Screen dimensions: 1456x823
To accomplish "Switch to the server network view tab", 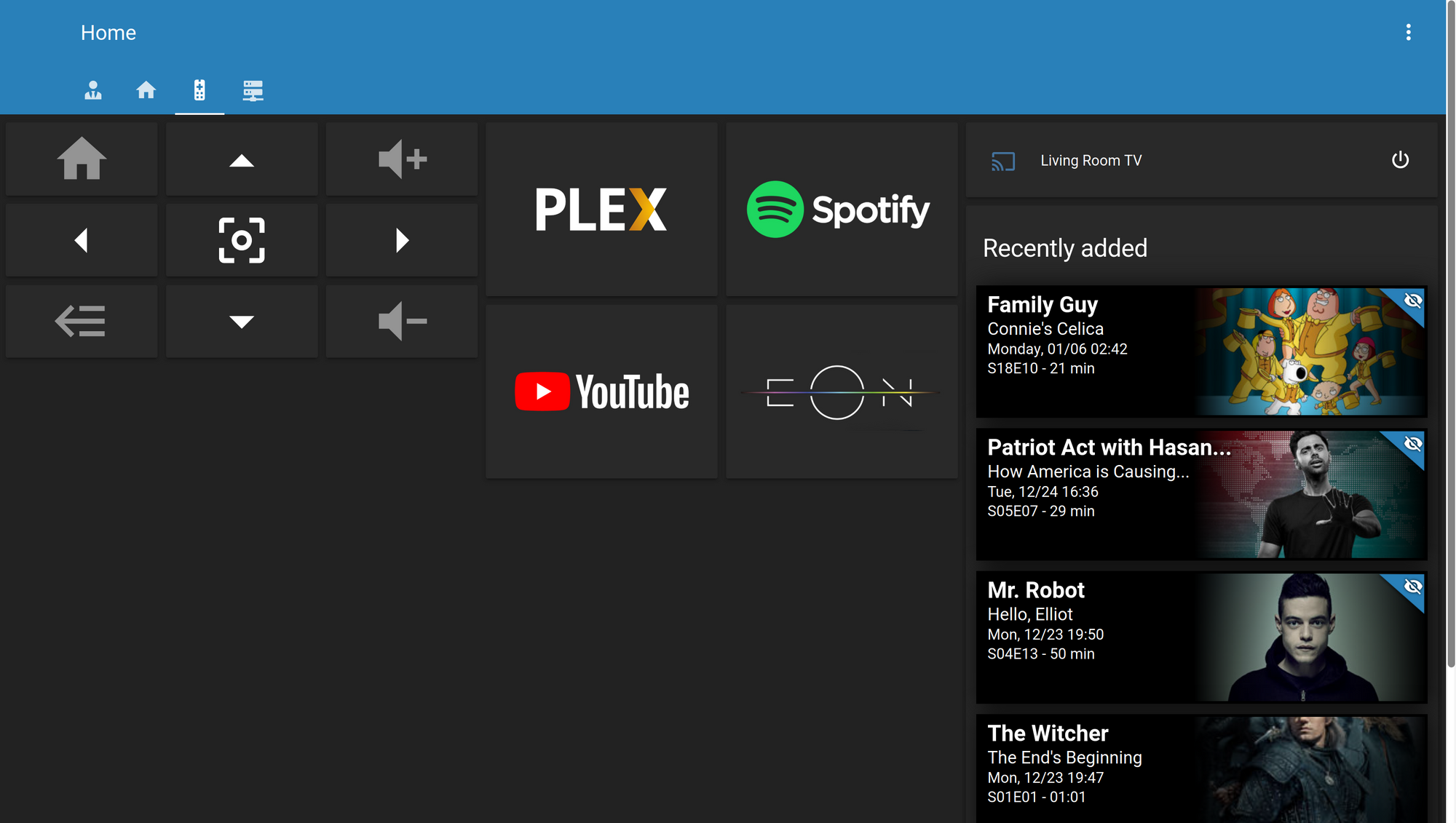I will pos(253,90).
